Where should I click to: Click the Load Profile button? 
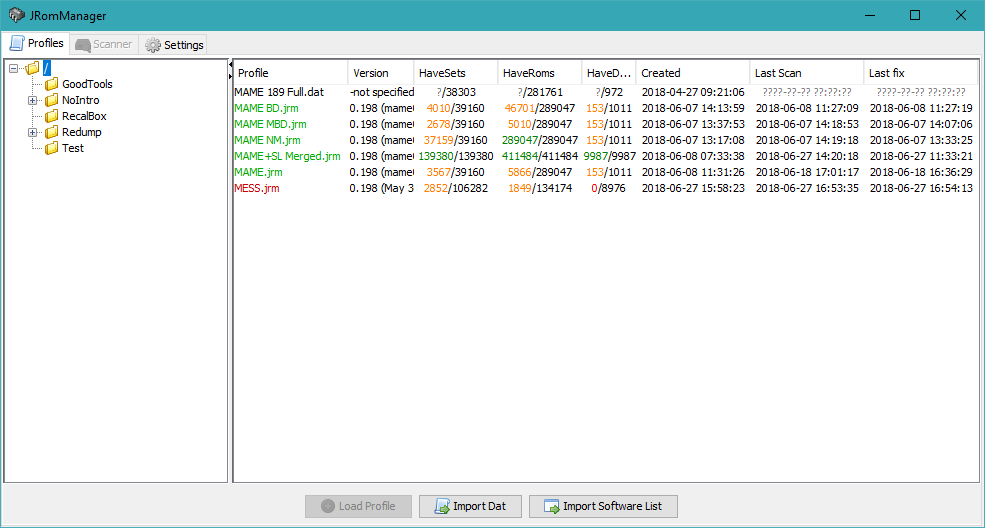click(358, 506)
